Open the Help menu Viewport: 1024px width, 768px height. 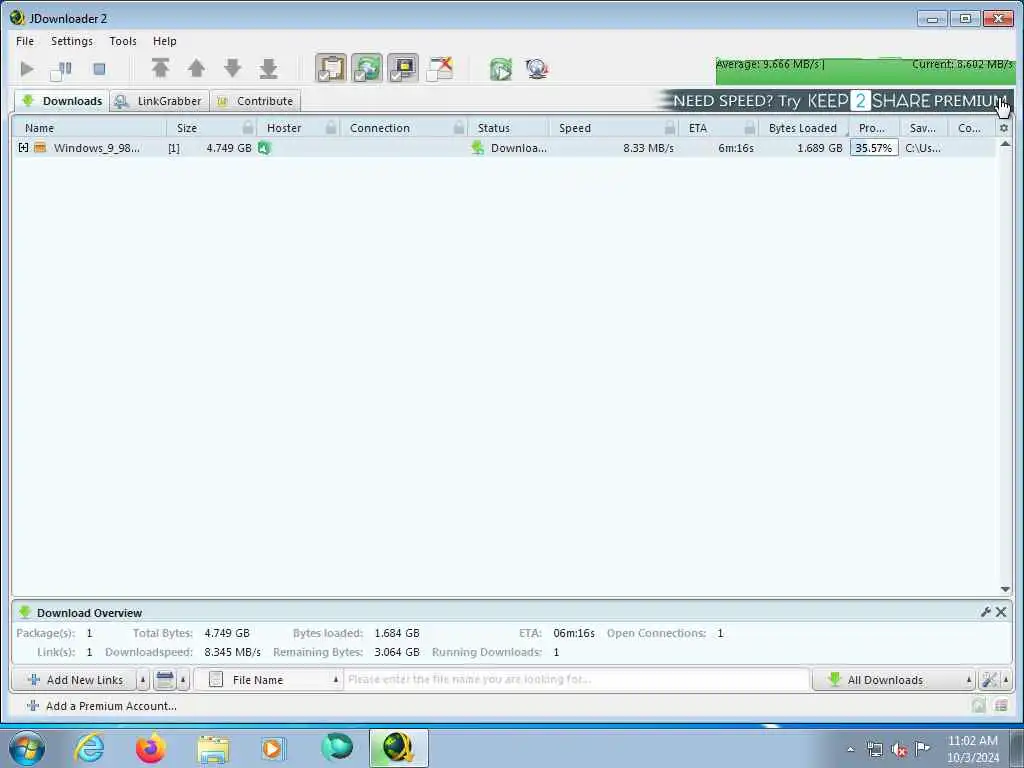pyautogui.click(x=165, y=40)
